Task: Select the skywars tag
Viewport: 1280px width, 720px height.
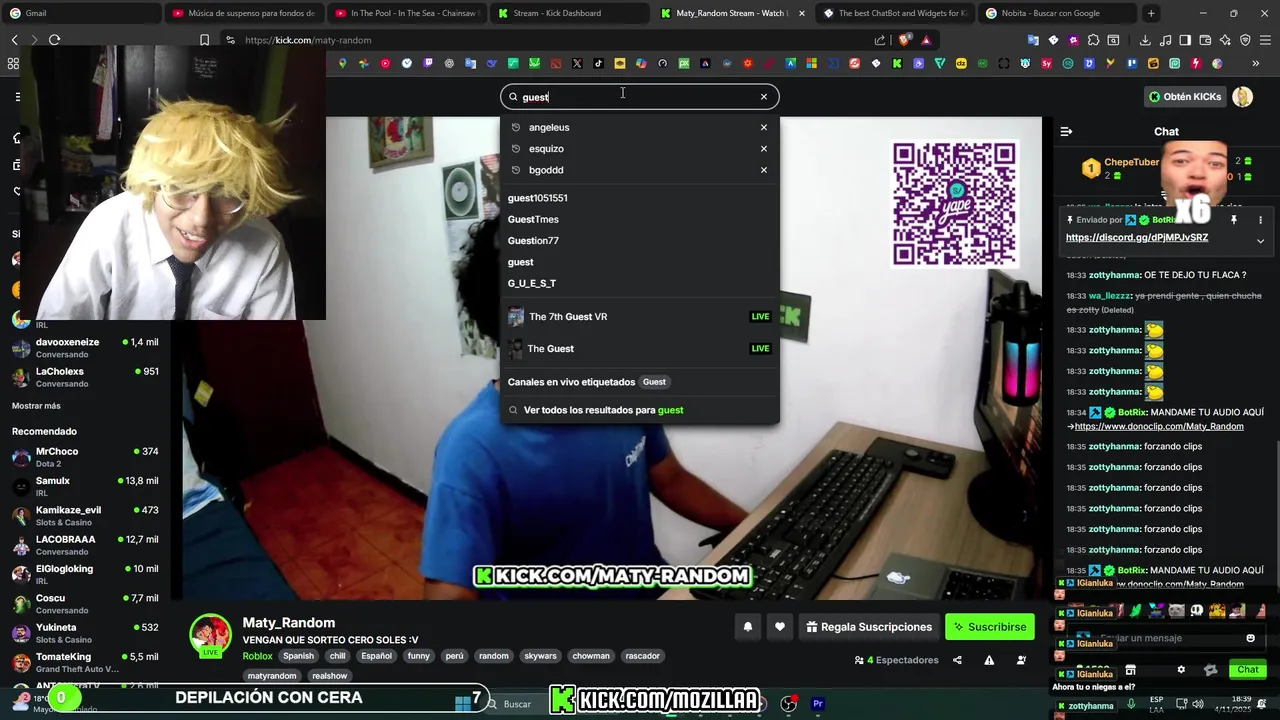Action: click(x=540, y=656)
